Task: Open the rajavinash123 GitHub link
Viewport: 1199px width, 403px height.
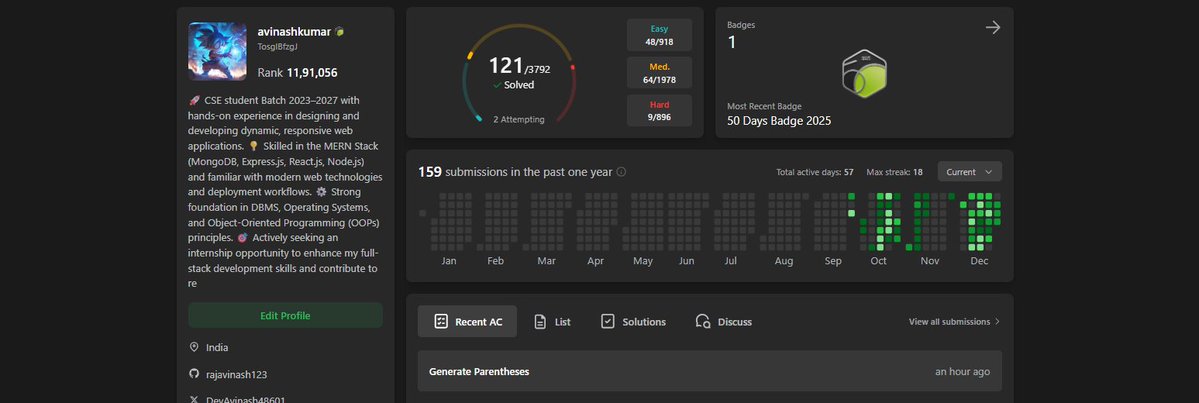Action: click(236, 375)
